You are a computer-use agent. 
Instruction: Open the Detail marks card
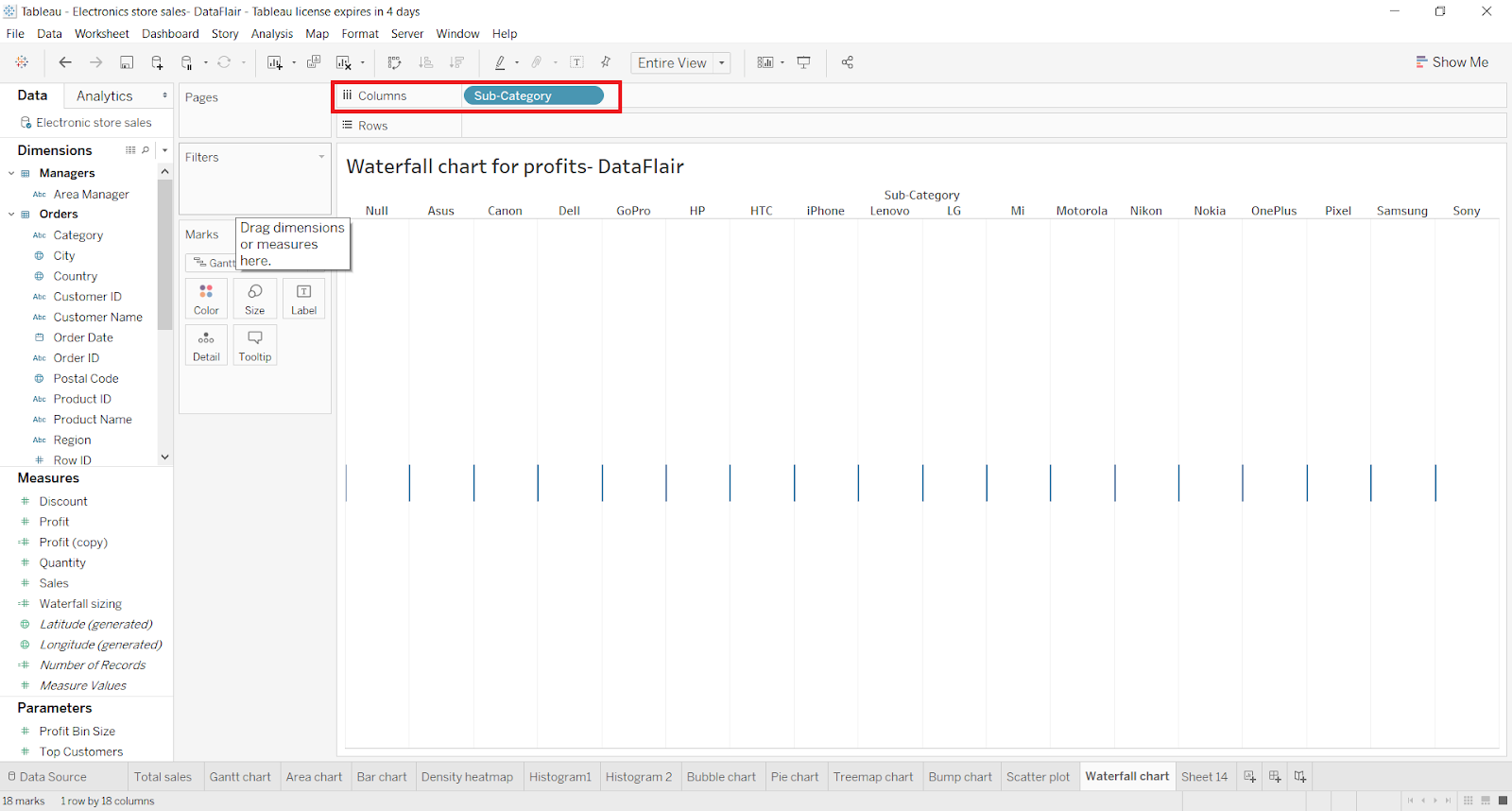(x=206, y=345)
